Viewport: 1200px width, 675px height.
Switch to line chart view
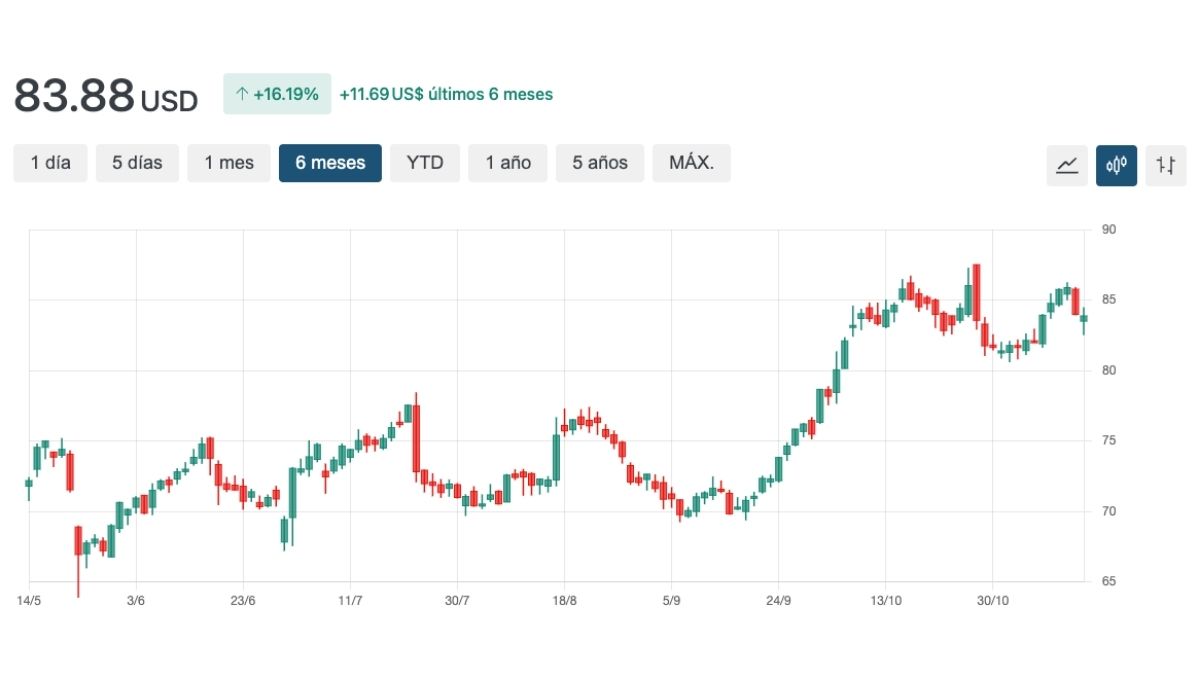[1066, 165]
